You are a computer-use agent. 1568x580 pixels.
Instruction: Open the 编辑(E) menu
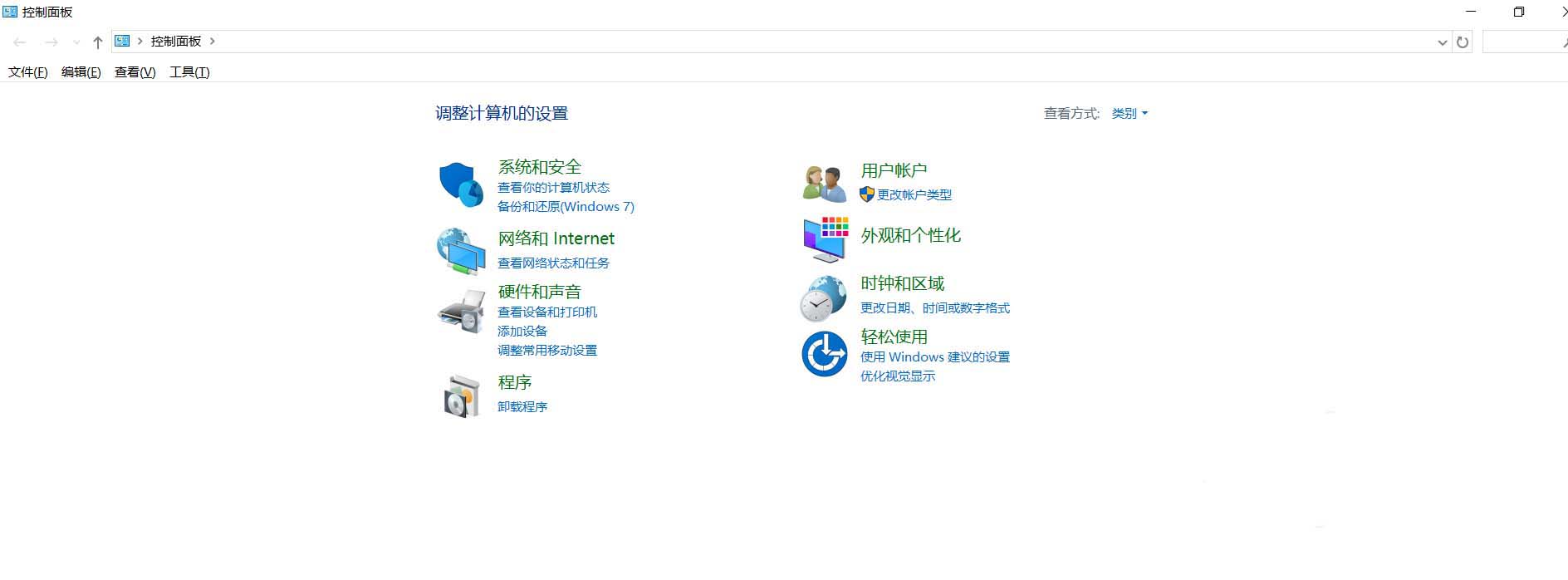click(81, 72)
